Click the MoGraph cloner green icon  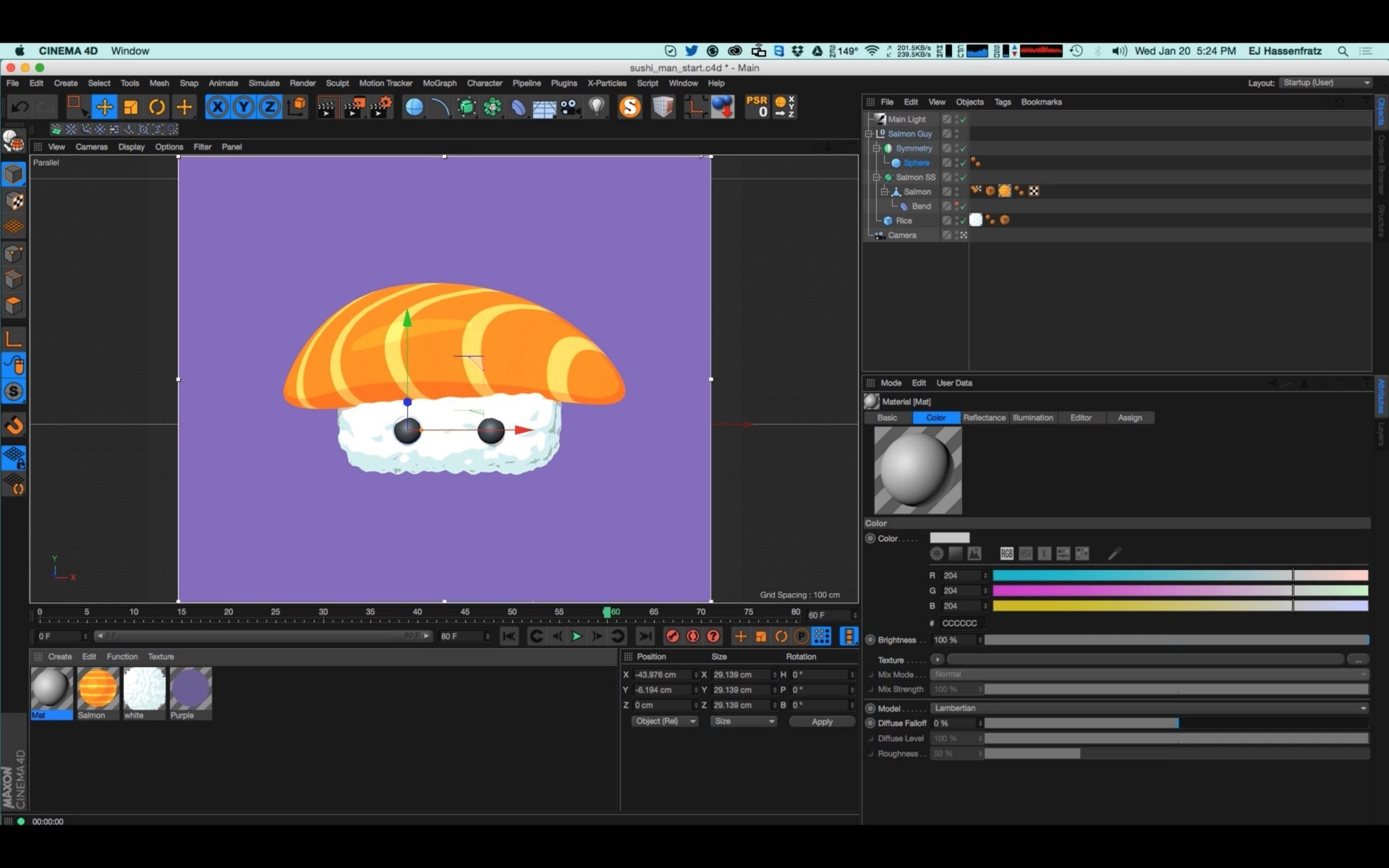493,108
